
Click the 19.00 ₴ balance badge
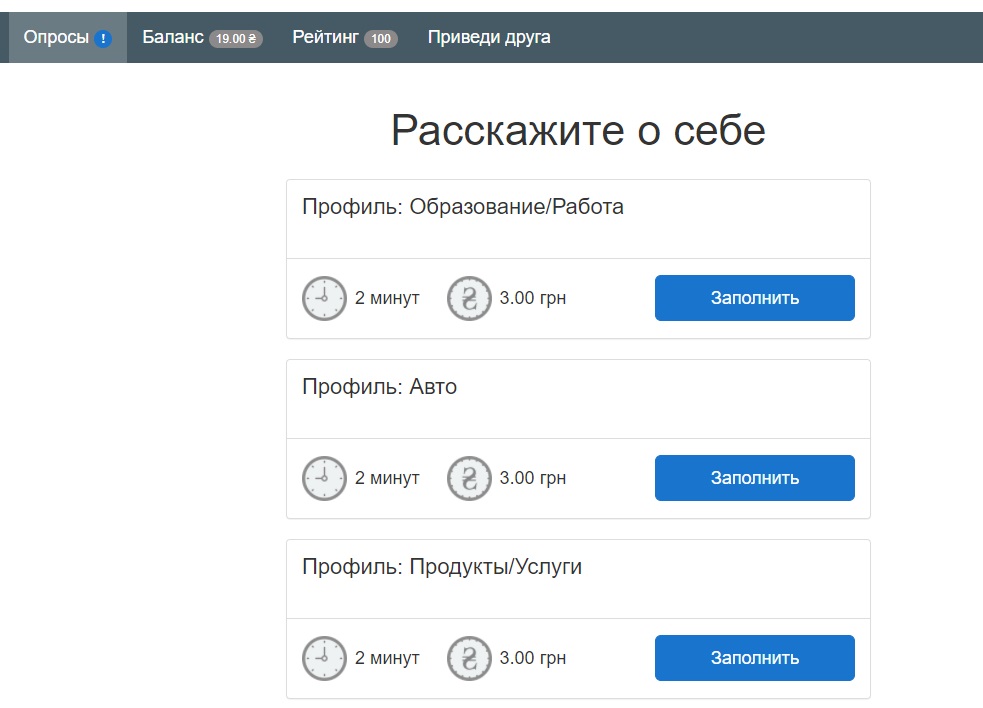click(x=236, y=39)
